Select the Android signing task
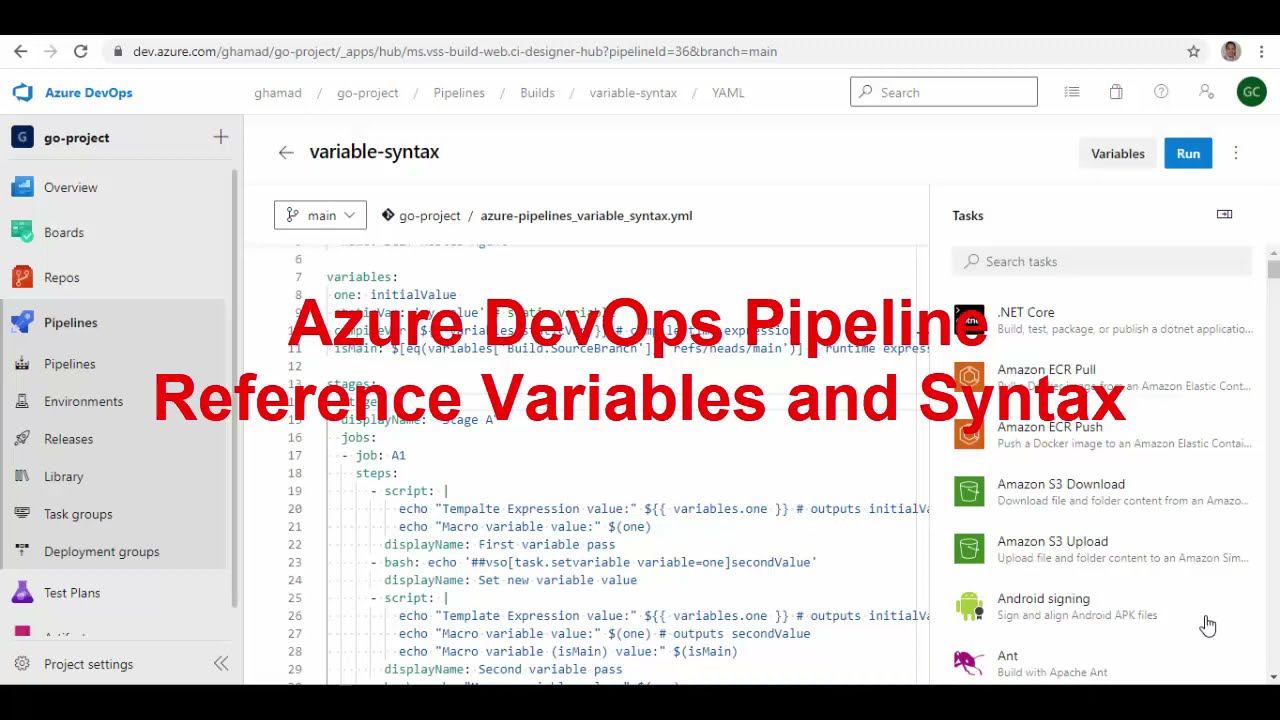Screen dimensions: 1280x720 tap(1102, 606)
